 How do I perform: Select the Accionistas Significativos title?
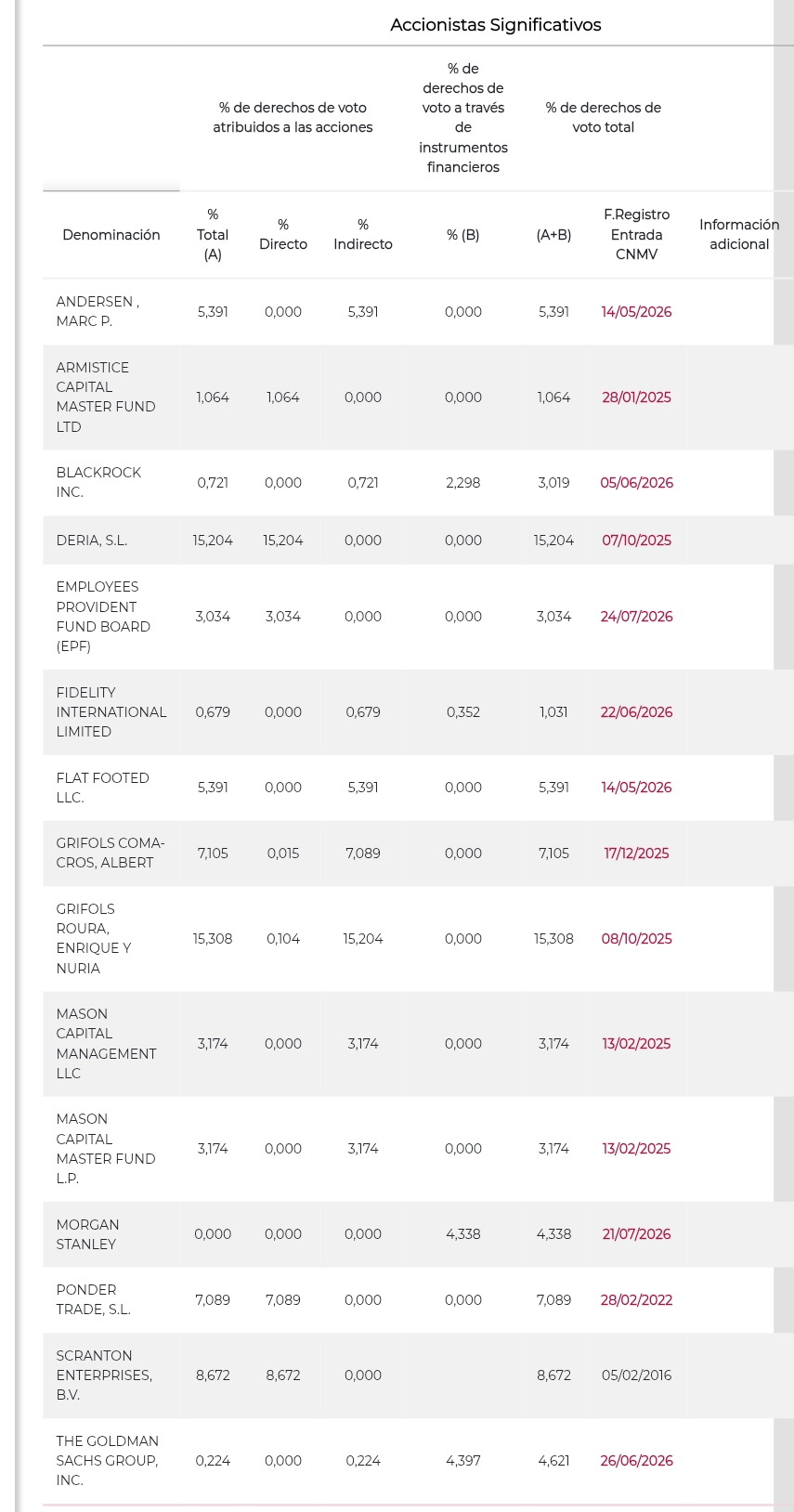(496, 25)
